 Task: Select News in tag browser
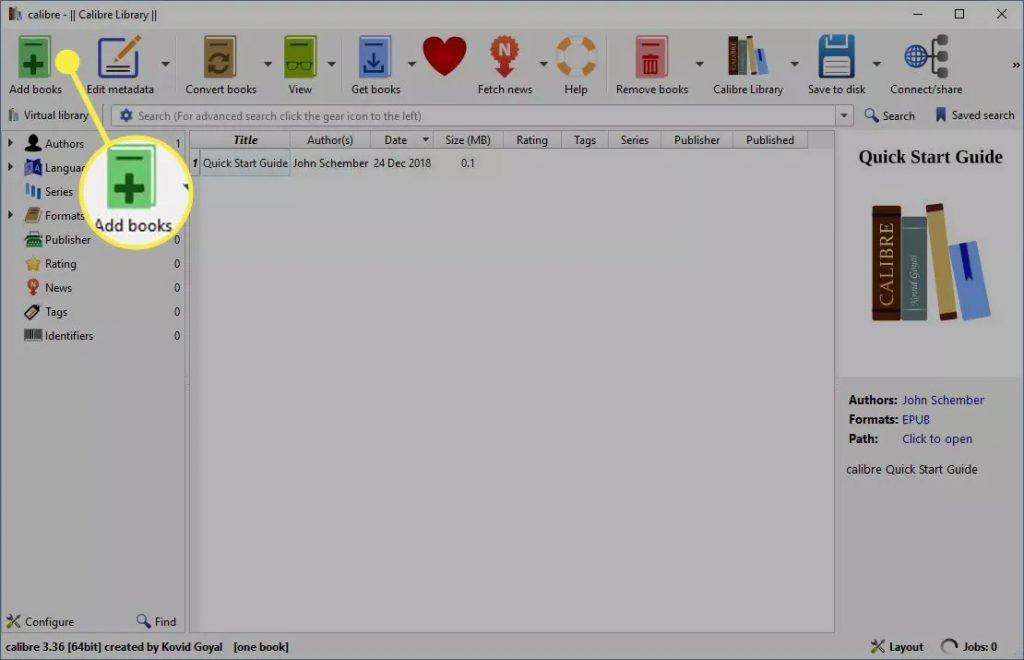coord(58,288)
